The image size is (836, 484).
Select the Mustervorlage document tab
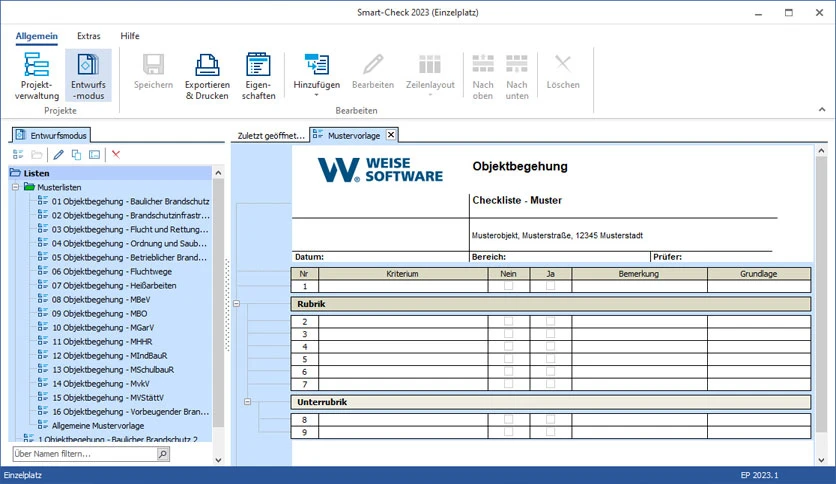tap(353, 135)
